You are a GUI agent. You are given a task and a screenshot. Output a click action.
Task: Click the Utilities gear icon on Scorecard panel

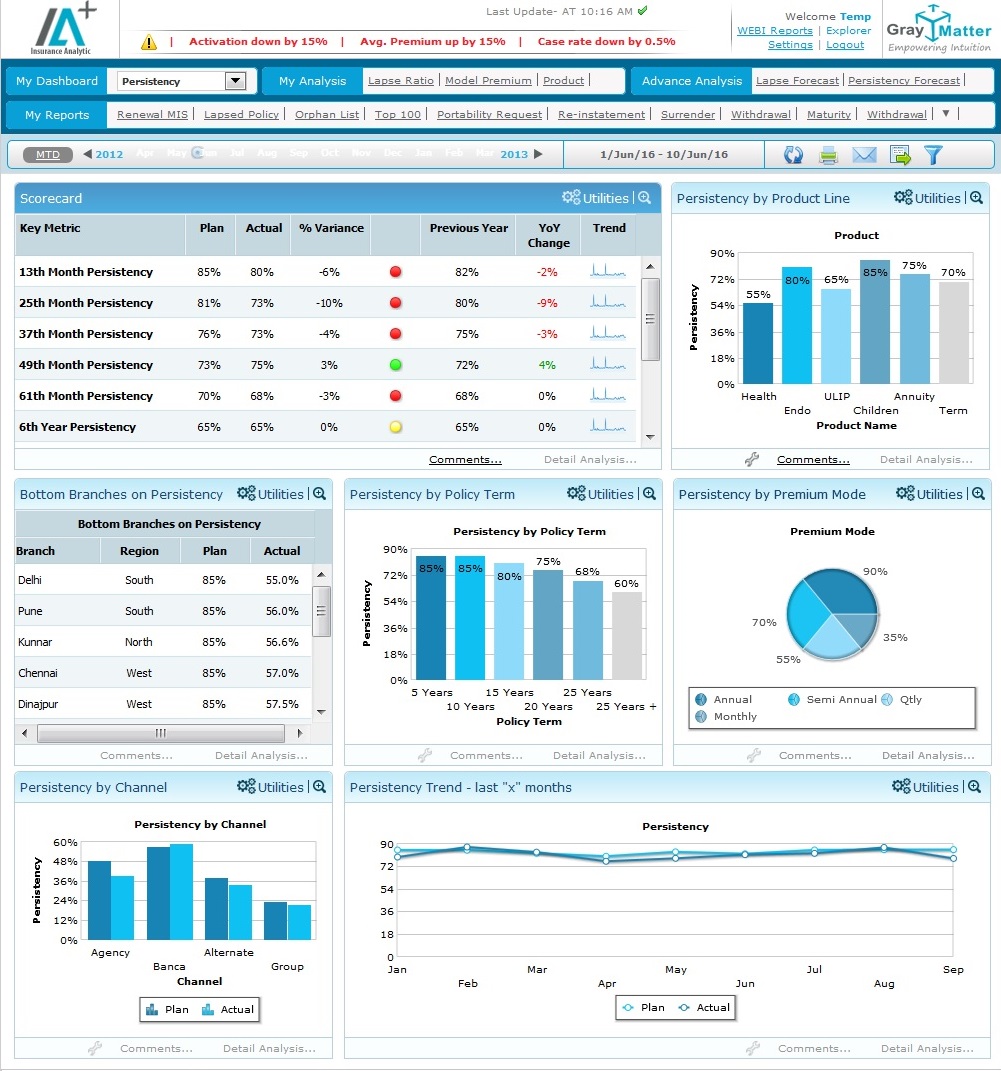click(570, 197)
